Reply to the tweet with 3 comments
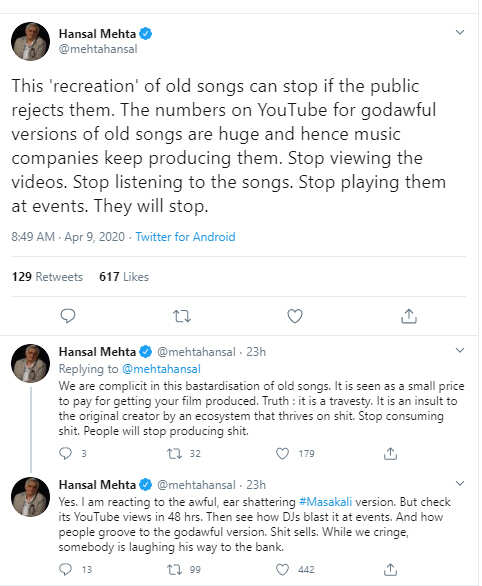The height and width of the screenshot is (586, 482). (65, 453)
